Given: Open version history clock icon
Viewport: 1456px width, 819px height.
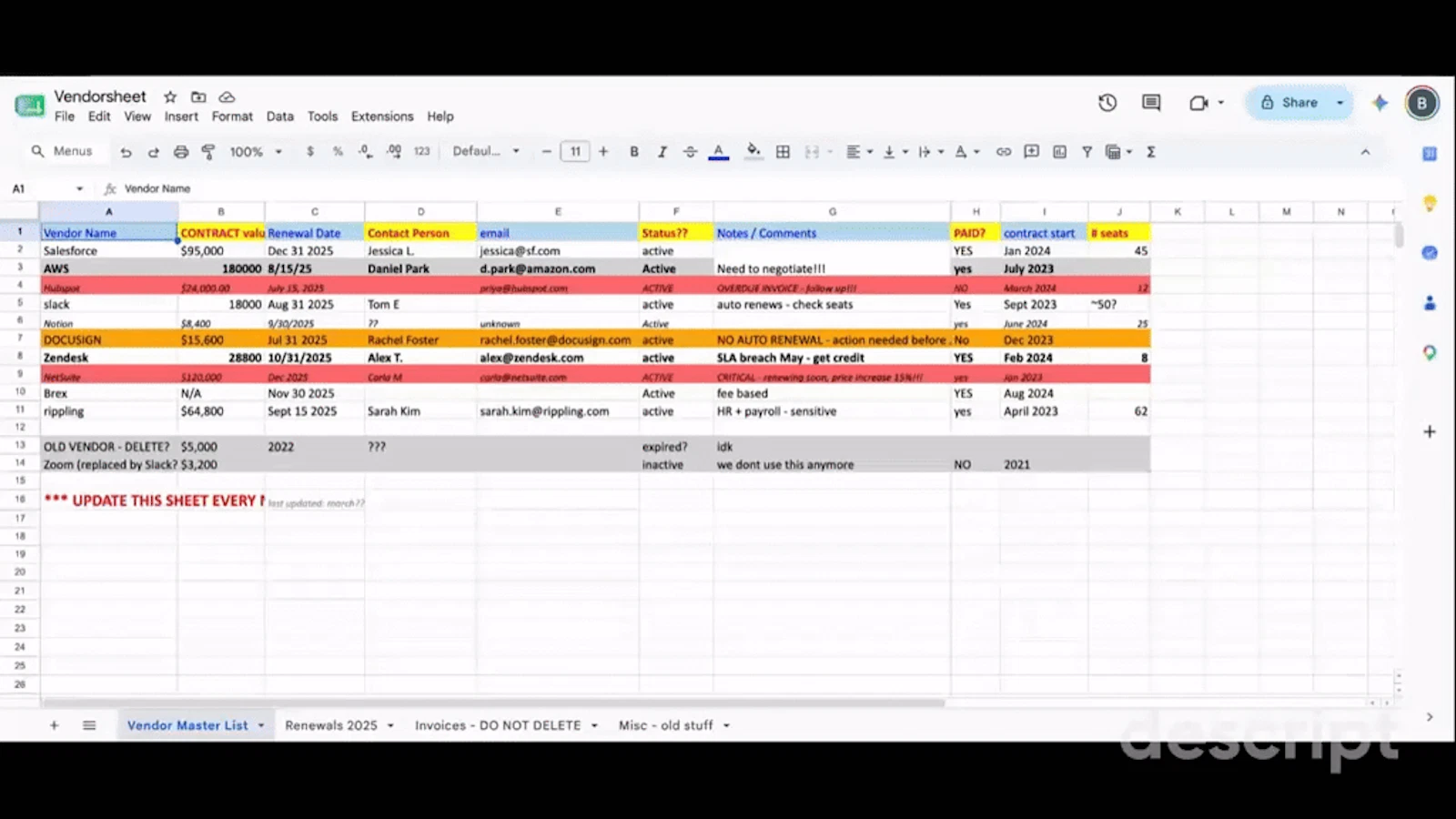Looking at the screenshot, I should (x=1107, y=103).
